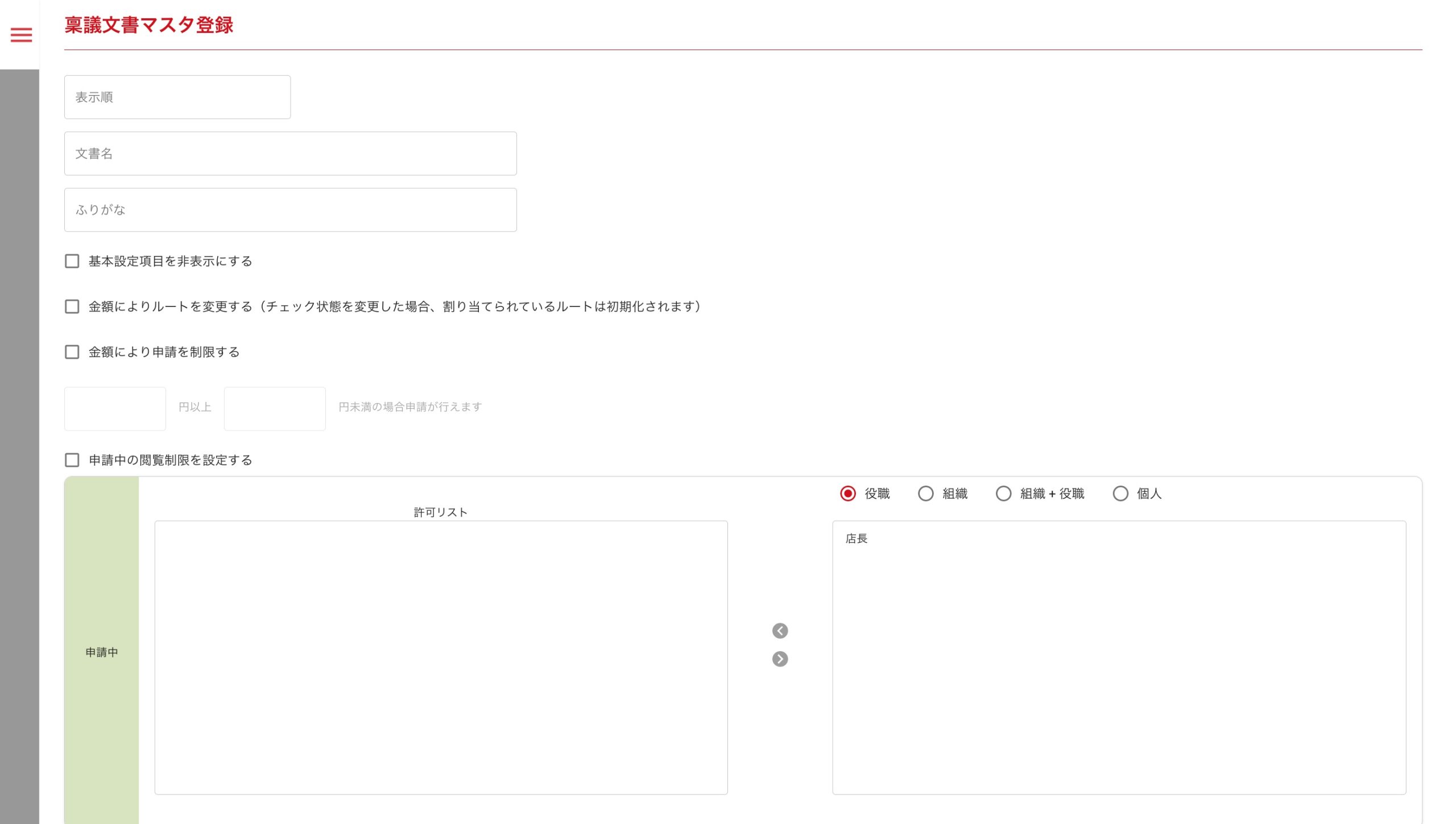Check 基本設定項目を非表示にする checkbox
Image resolution: width=1456 pixels, height=824 pixels.
pyautogui.click(x=72, y=261)
